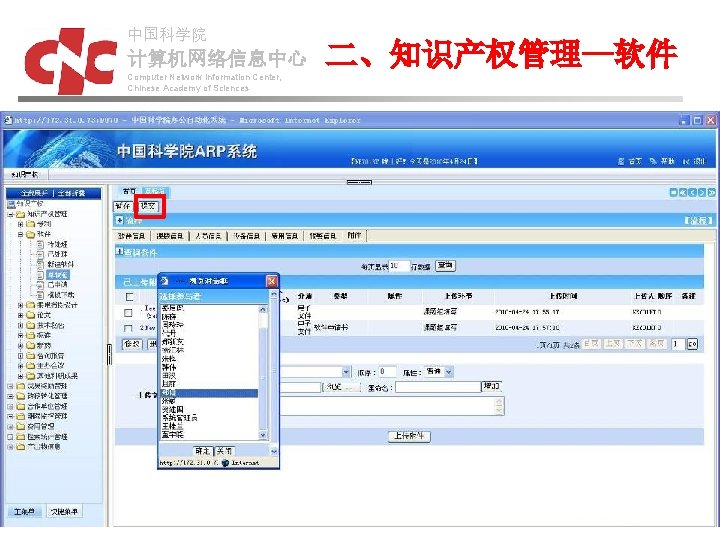Select the highlighted name in participant list

pos(209,393)
